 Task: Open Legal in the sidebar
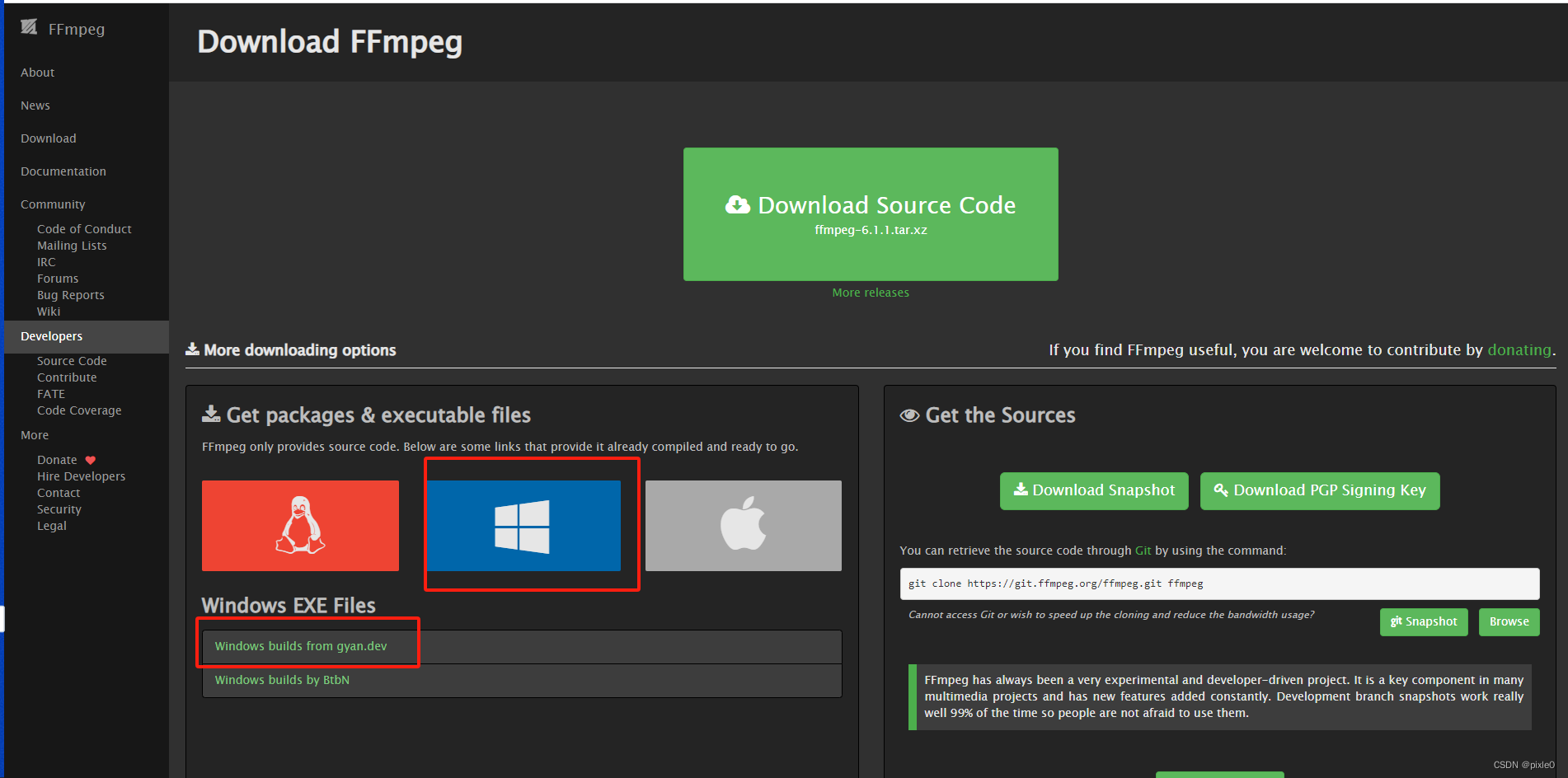pos(52,526)
